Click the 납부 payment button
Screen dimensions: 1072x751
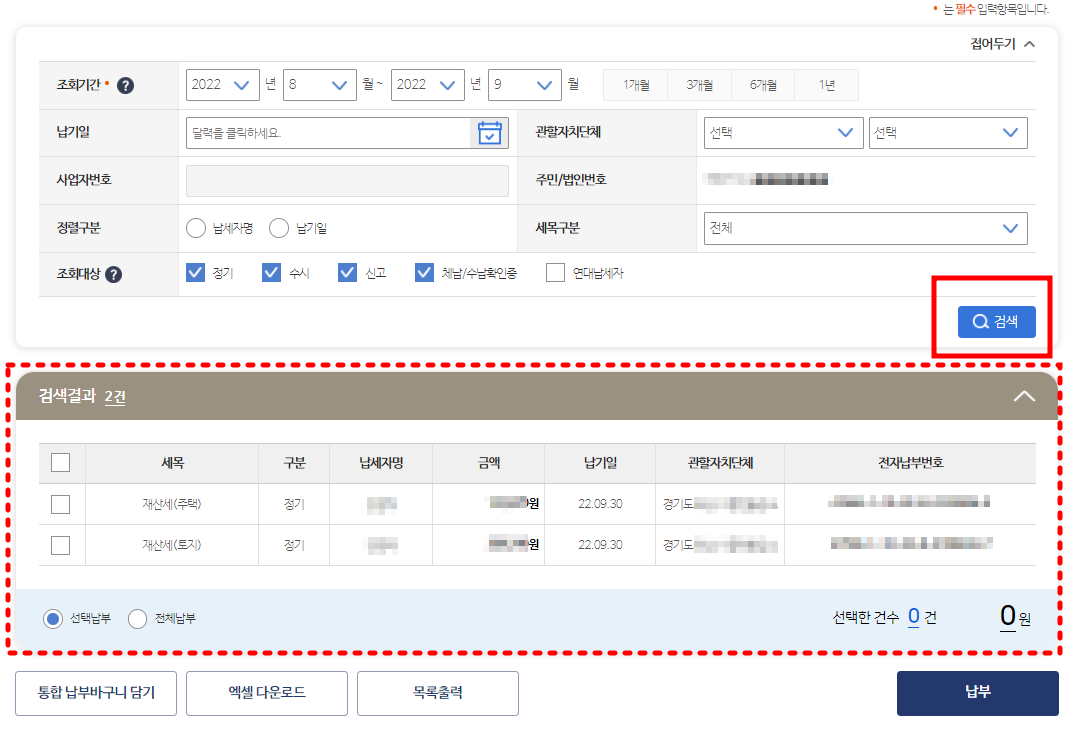tap(977, 693)
